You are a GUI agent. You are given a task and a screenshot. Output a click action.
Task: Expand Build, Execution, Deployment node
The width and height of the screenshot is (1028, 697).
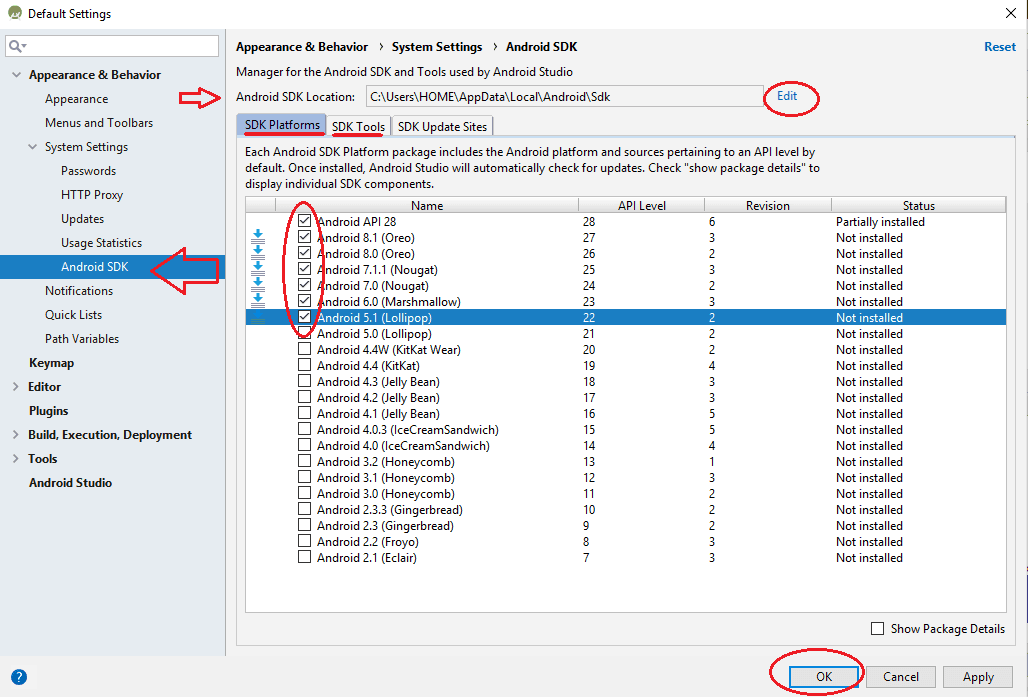[x=16, y=435]
